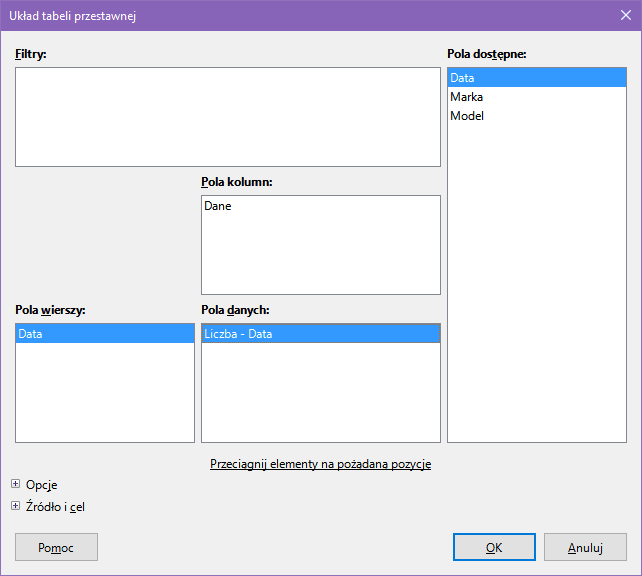The image size is (642, 576).
Task: Expand the Opcje section
Action: tap(15, 485)
